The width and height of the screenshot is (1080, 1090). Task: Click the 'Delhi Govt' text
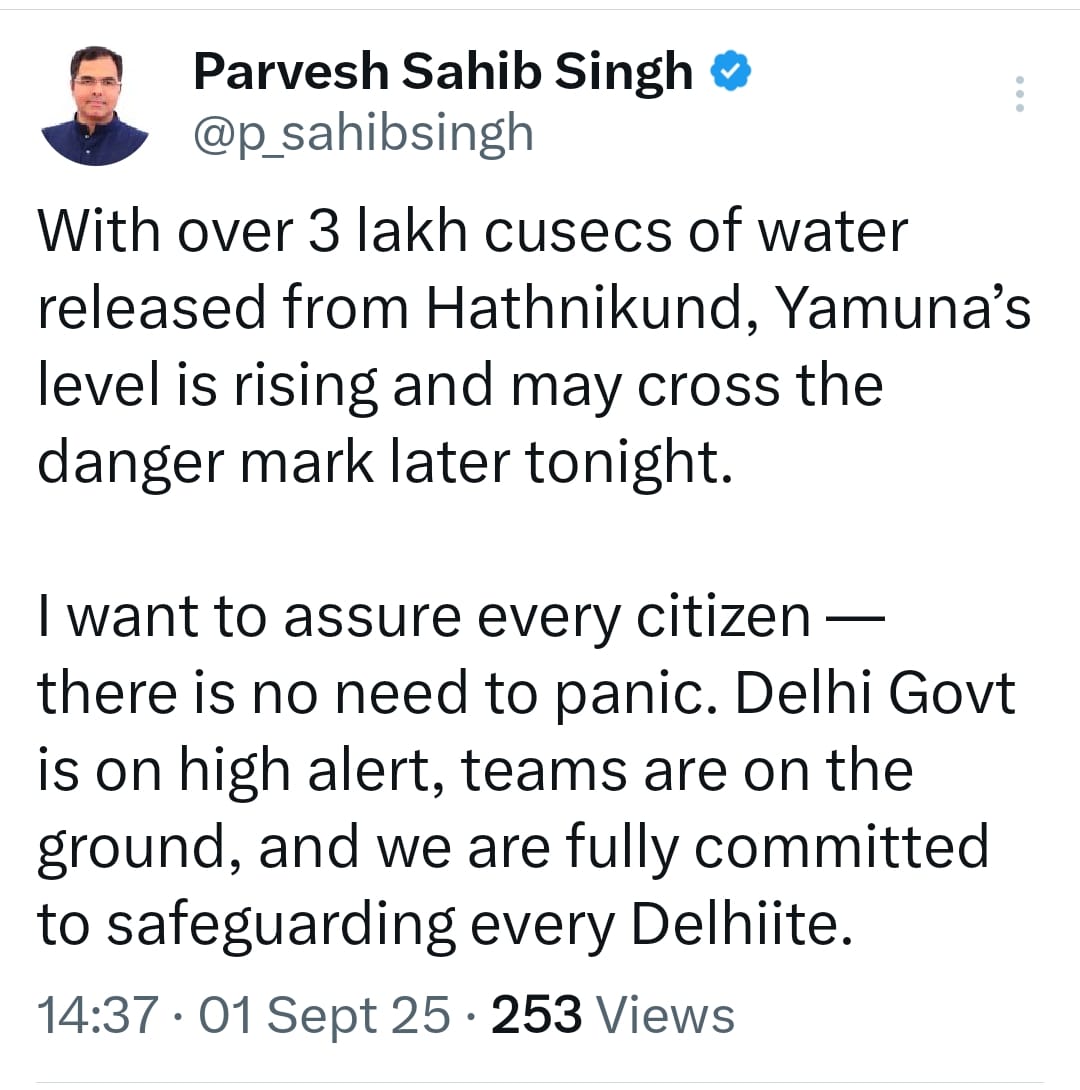coord(875,695)
